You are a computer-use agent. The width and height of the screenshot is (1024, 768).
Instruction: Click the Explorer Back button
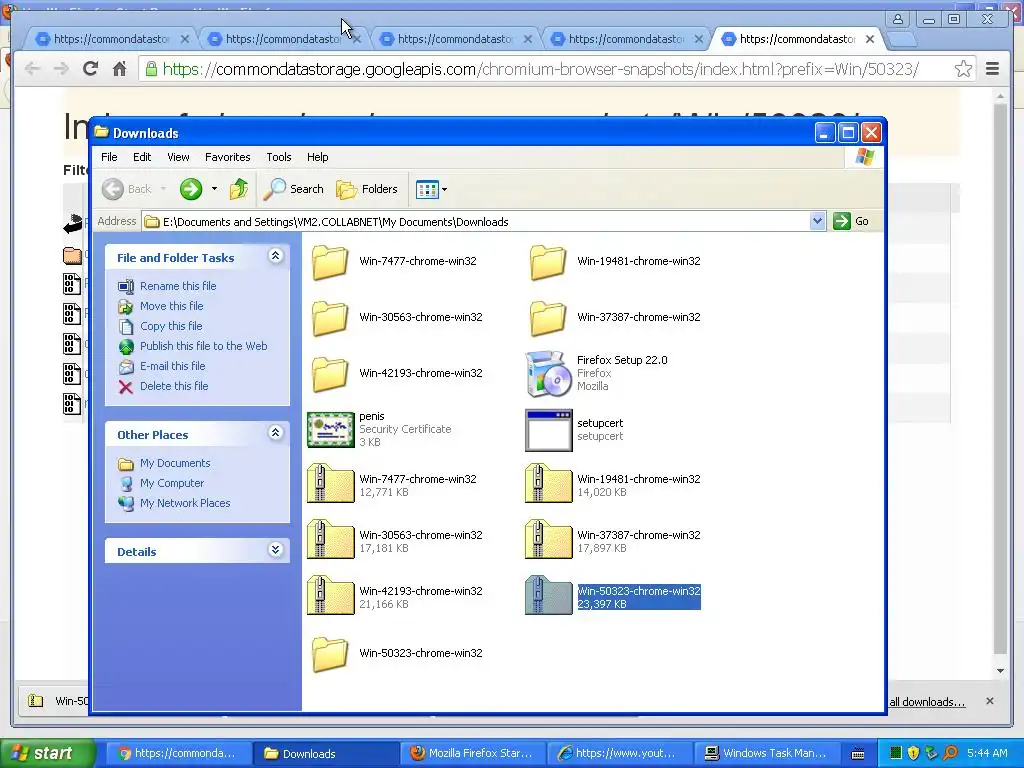(127, 189)
